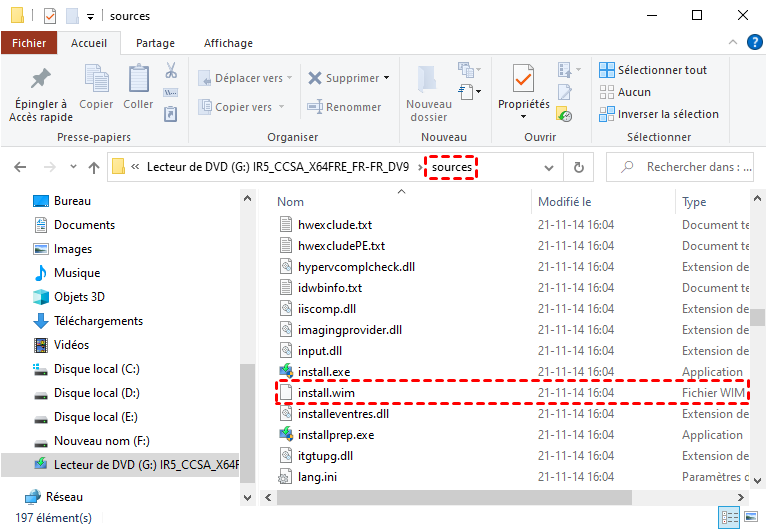Click the copy path icon below scissors

click(171, 92)
